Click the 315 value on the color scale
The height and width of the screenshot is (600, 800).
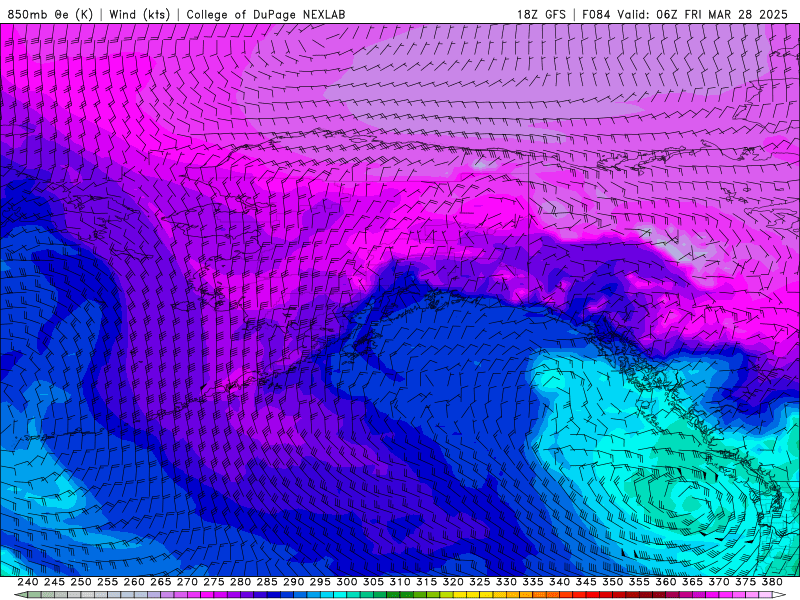coord(426,582)
